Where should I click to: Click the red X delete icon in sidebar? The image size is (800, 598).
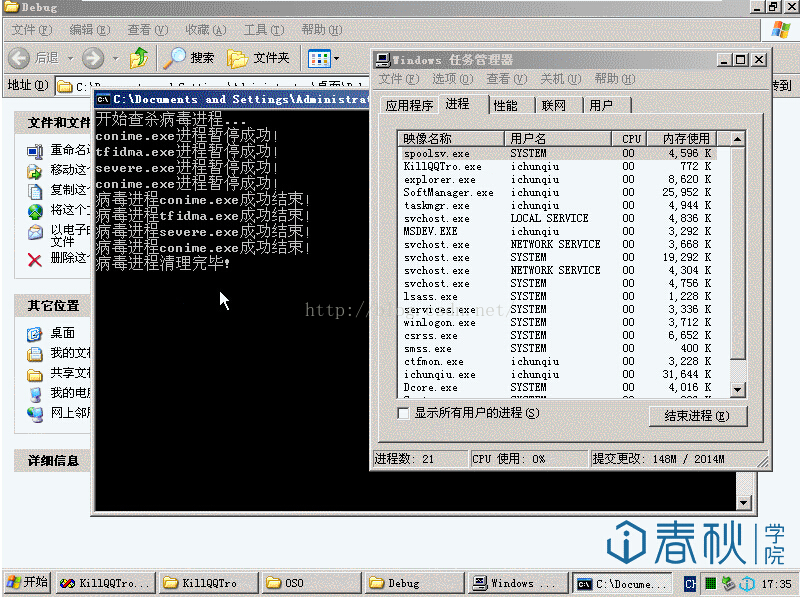(35, 260)
